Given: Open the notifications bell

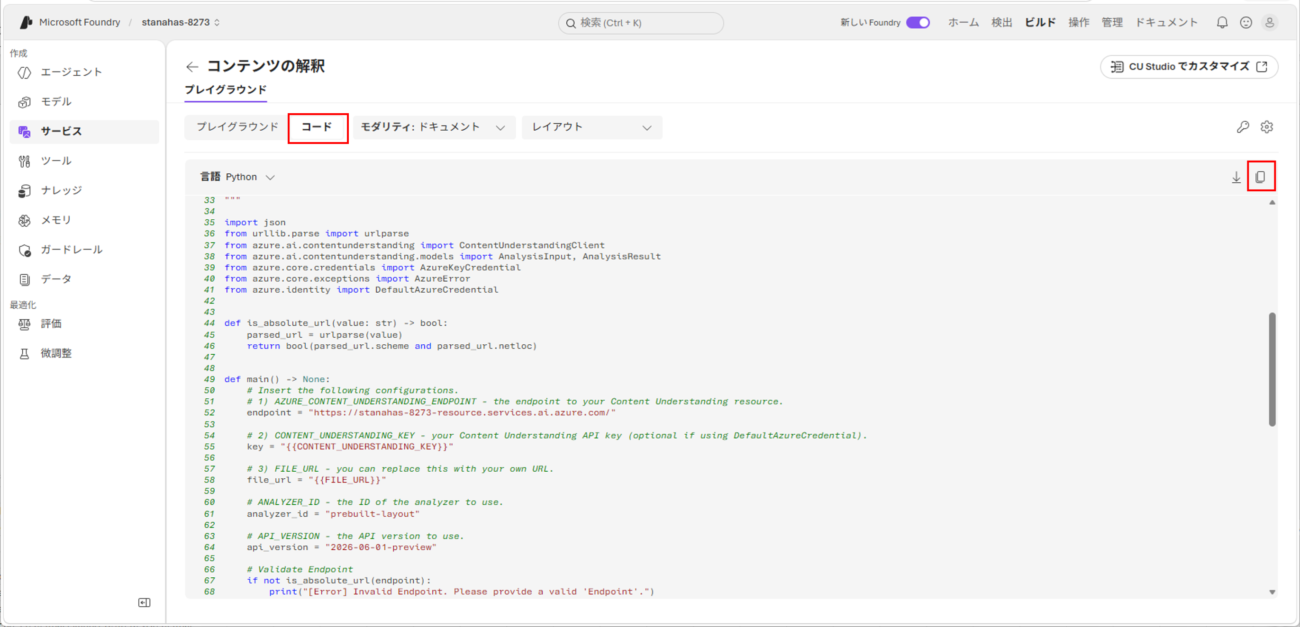Looking at the screenshot, I should (x=1222, y=22).
